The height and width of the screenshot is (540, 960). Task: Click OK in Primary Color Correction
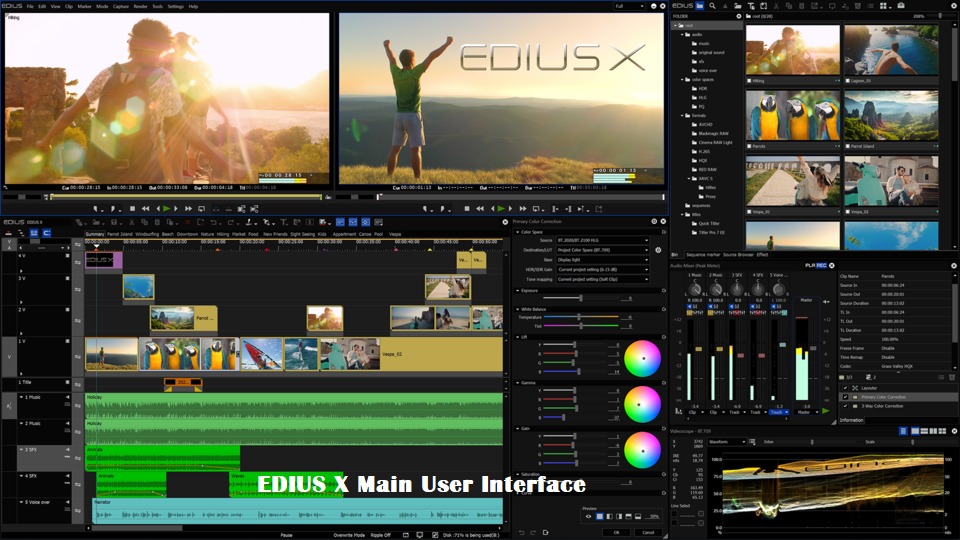point(617,532)
